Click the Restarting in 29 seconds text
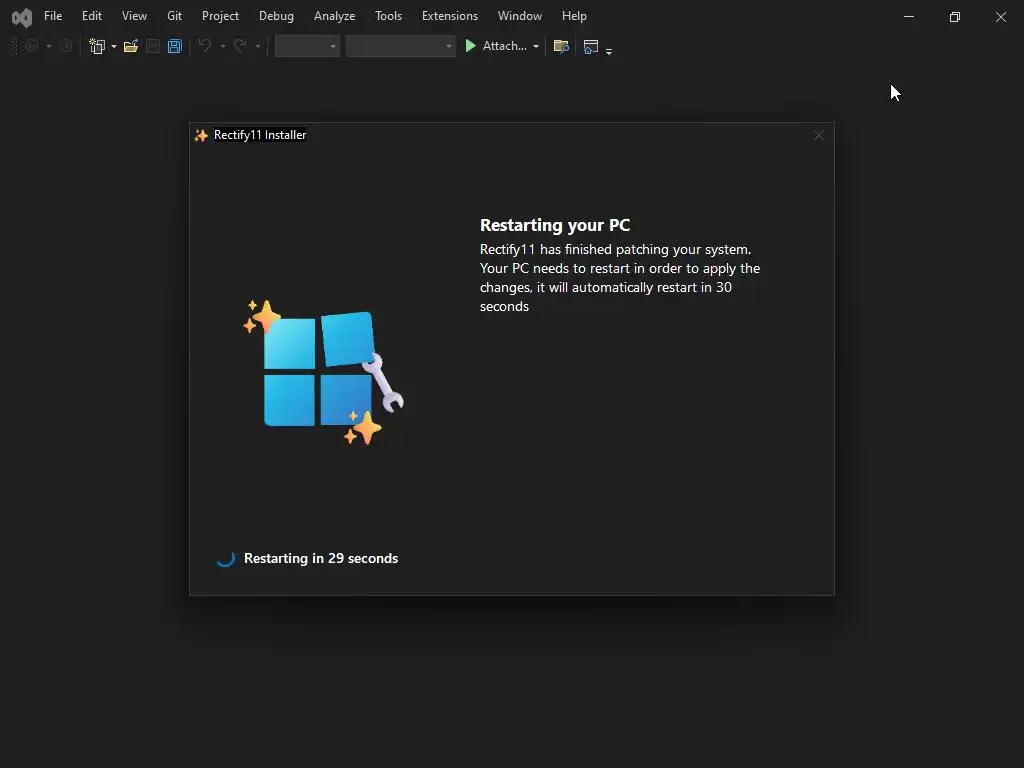This screenshot has width=1024, height=768. [321, 558]
